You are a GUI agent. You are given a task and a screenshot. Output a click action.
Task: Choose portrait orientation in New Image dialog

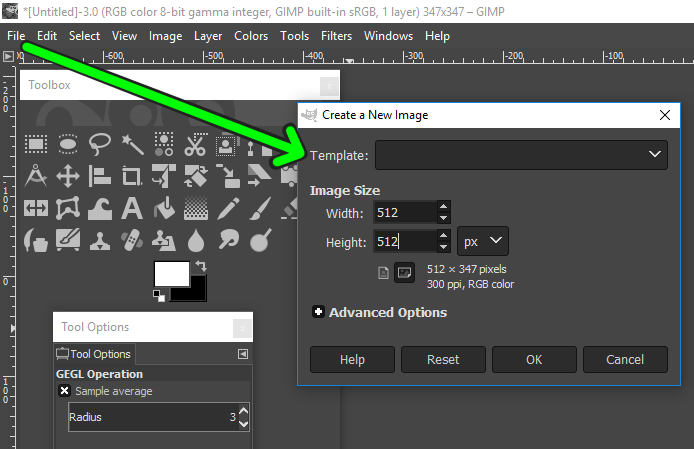pyautogui.click(x=383, y=272)
